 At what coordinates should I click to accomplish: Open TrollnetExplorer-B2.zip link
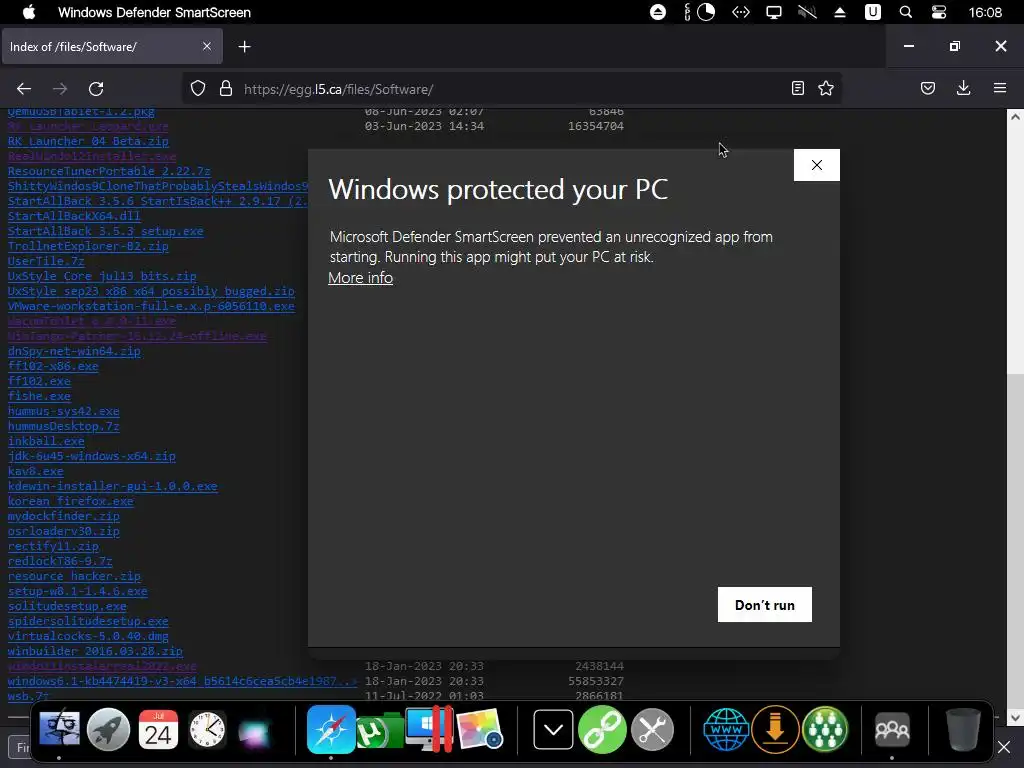pyautogui.click(x=88, y=246)
